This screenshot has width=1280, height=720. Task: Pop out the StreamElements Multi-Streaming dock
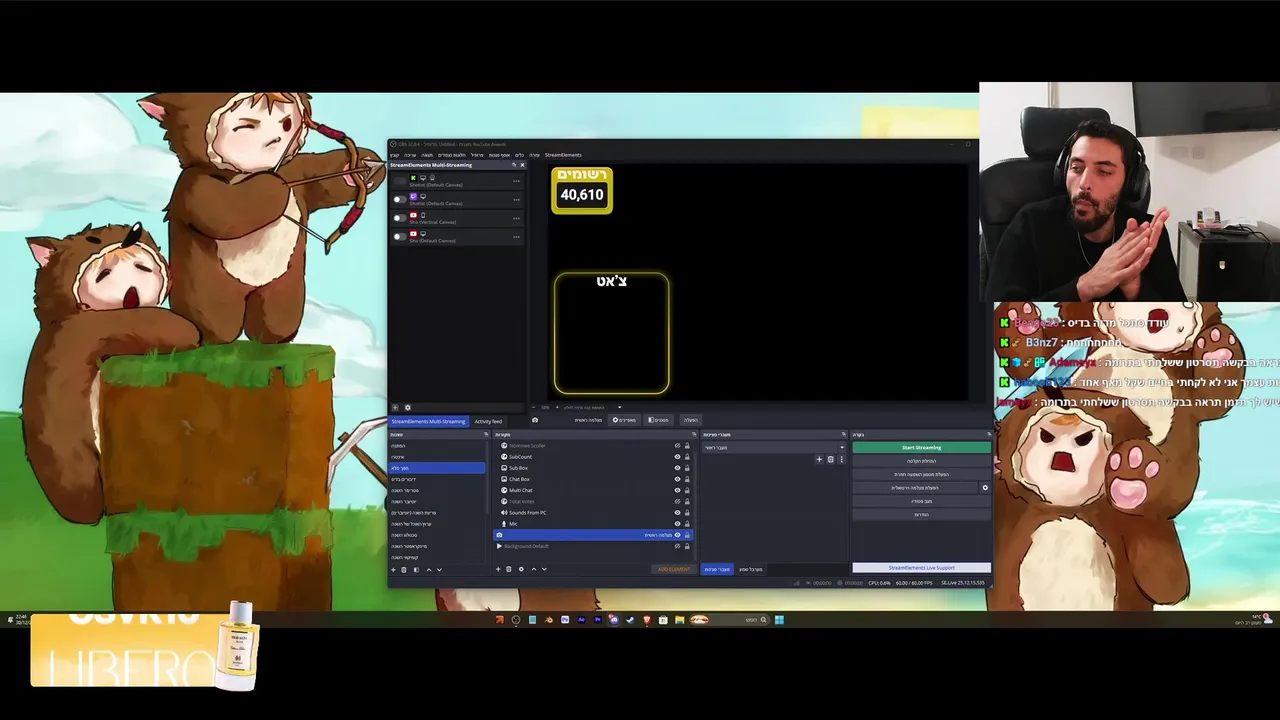click(x=514, y=165)
